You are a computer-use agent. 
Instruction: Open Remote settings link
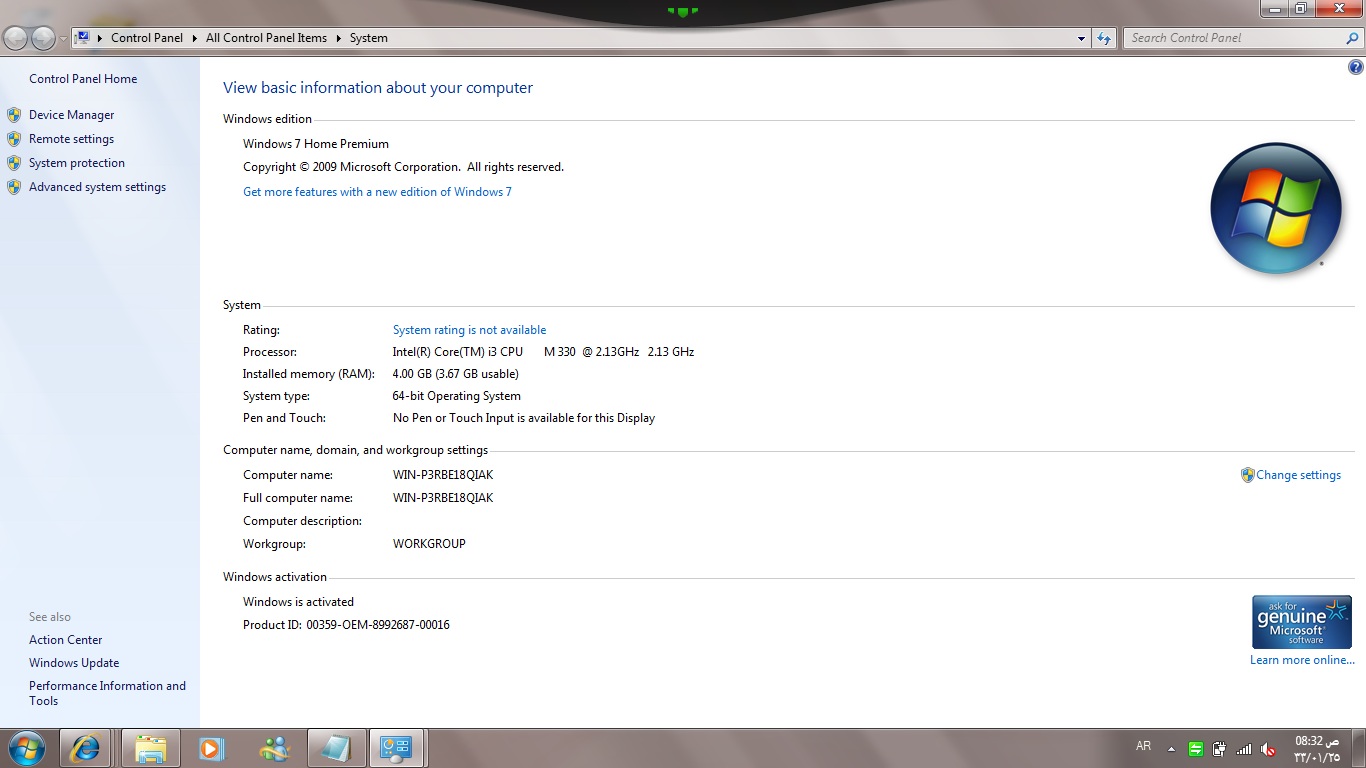coord(71,139)
